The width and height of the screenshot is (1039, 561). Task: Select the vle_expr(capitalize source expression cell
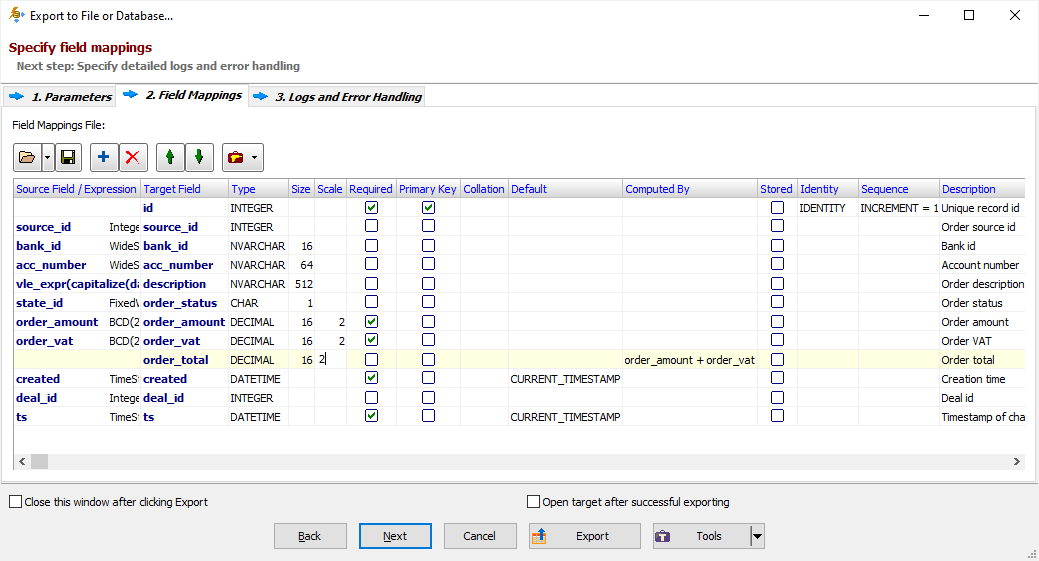click(77, 283)
